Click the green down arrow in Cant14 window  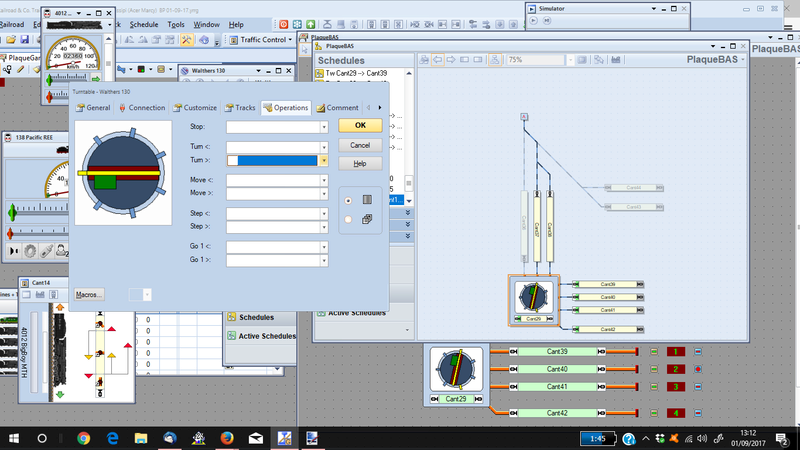click(60, 394)
